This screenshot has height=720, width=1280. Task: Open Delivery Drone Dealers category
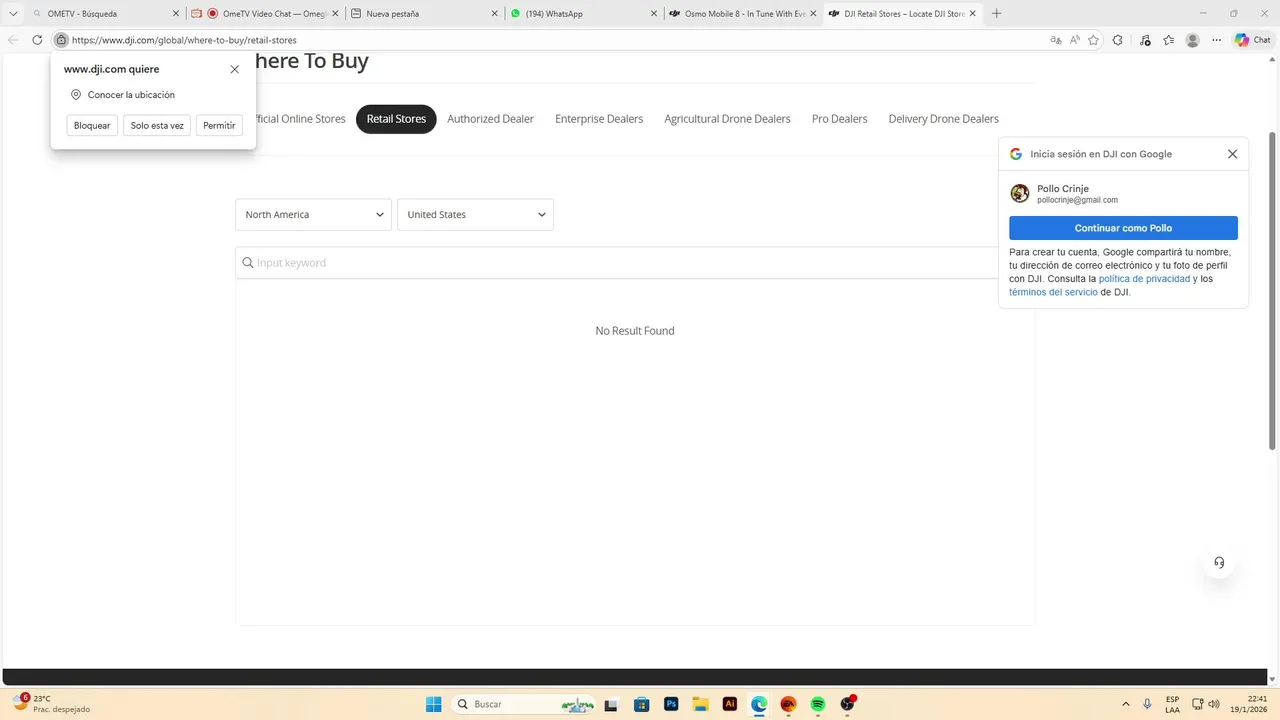(943, 119)
